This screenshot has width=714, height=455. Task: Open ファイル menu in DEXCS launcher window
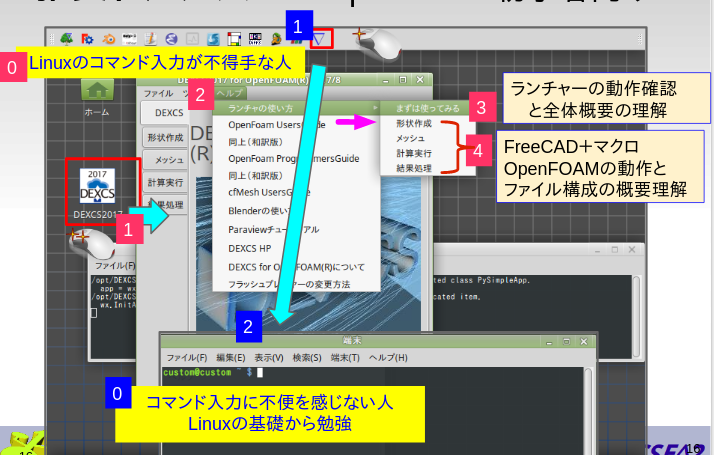[x=158, y=93]
